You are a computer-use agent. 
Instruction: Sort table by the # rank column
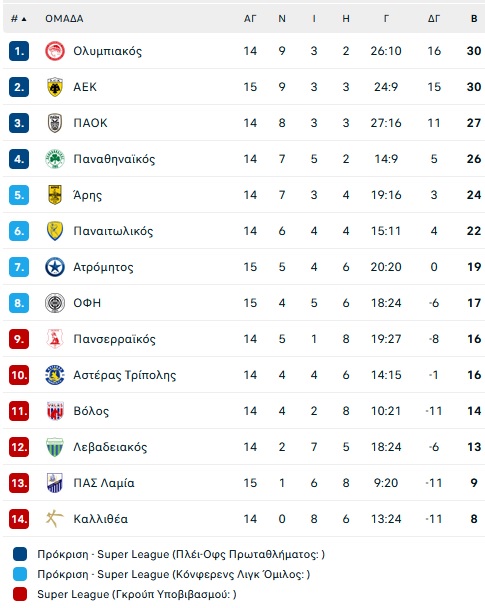click(x=18, y=19)
